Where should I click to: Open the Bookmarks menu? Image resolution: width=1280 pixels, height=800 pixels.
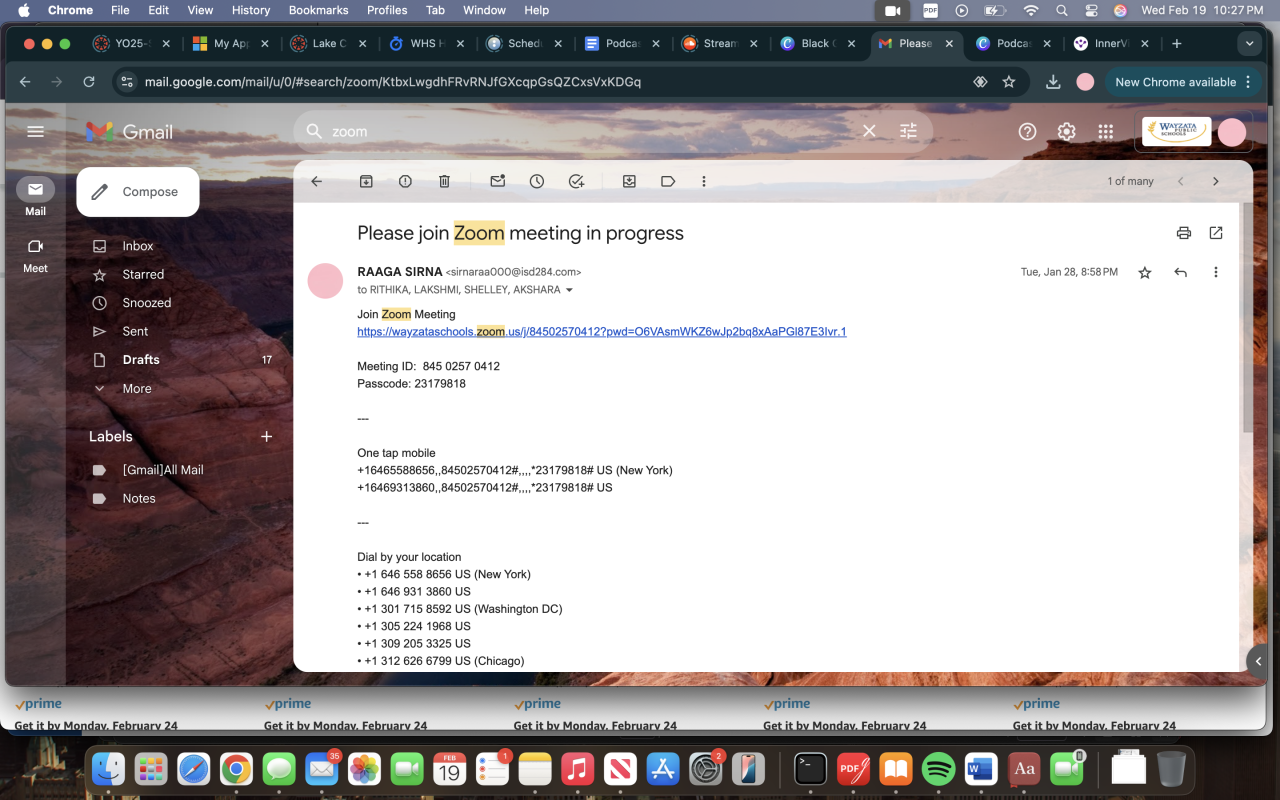pyautogui.click(x=318, y=10)
